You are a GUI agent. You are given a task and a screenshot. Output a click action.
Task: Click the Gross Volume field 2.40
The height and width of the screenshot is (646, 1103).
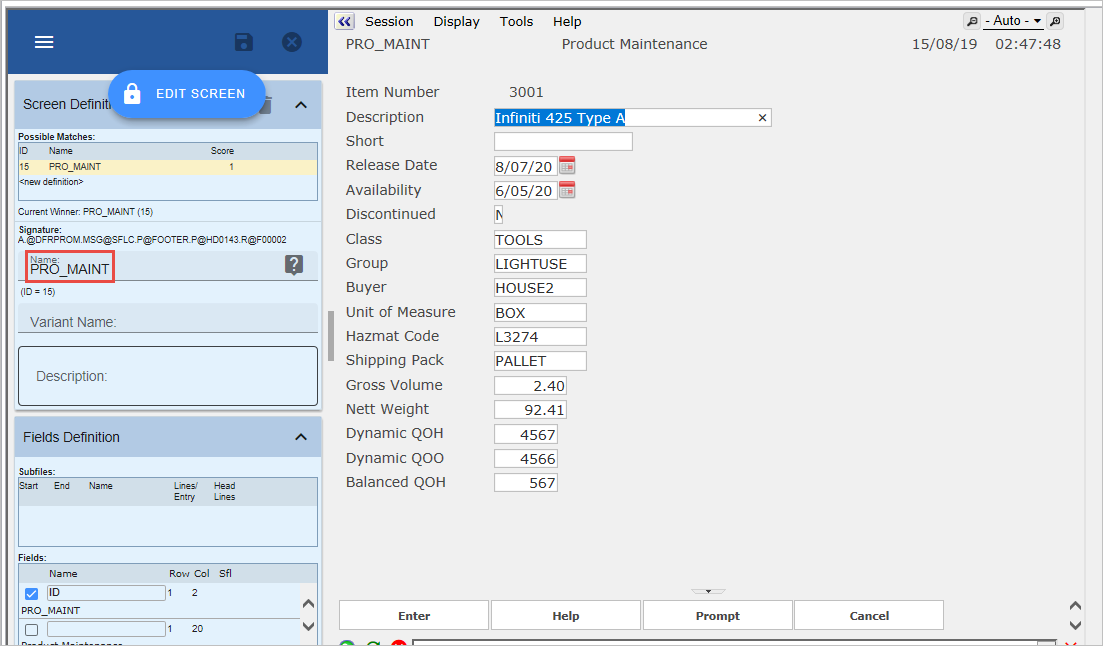tap(530, 386)
